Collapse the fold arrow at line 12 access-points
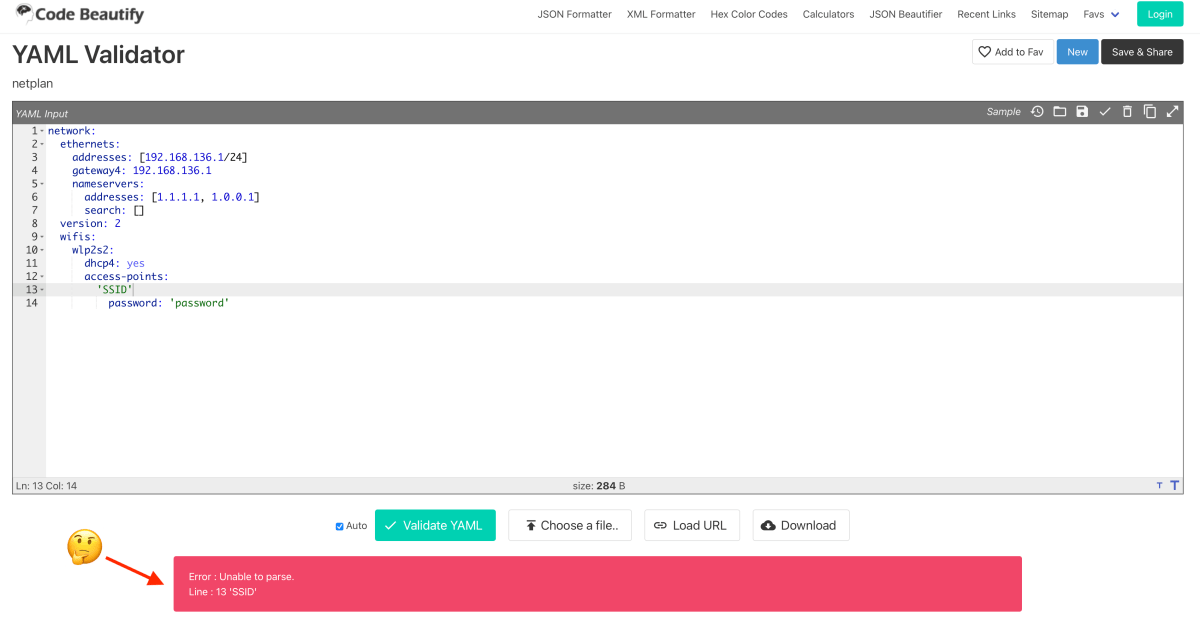The image size is (1200, 623). pyautogui.click(x=42, y=276)
